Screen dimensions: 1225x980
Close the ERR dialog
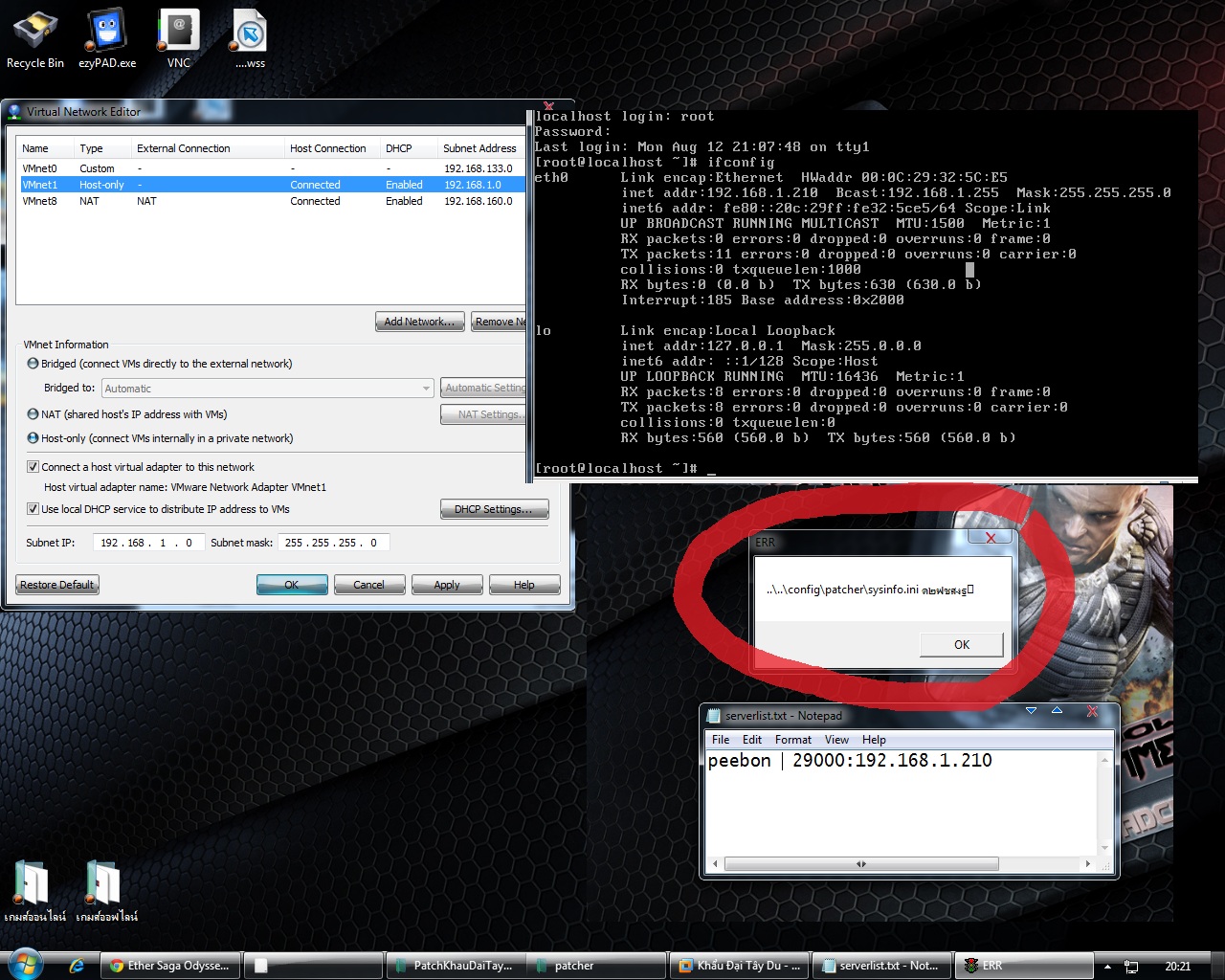tap(991, 537)
